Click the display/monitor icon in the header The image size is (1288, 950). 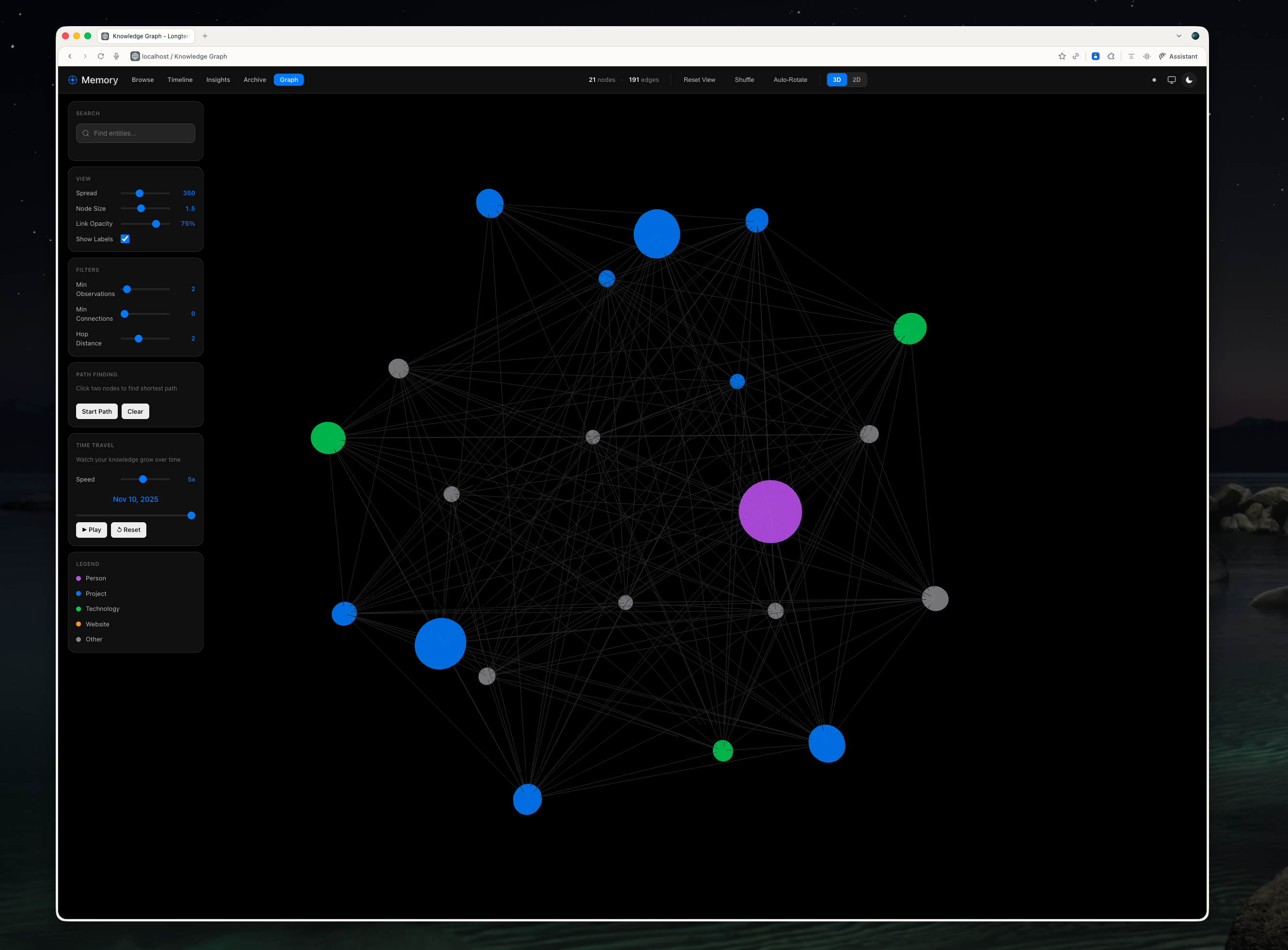pos(1171,80)
